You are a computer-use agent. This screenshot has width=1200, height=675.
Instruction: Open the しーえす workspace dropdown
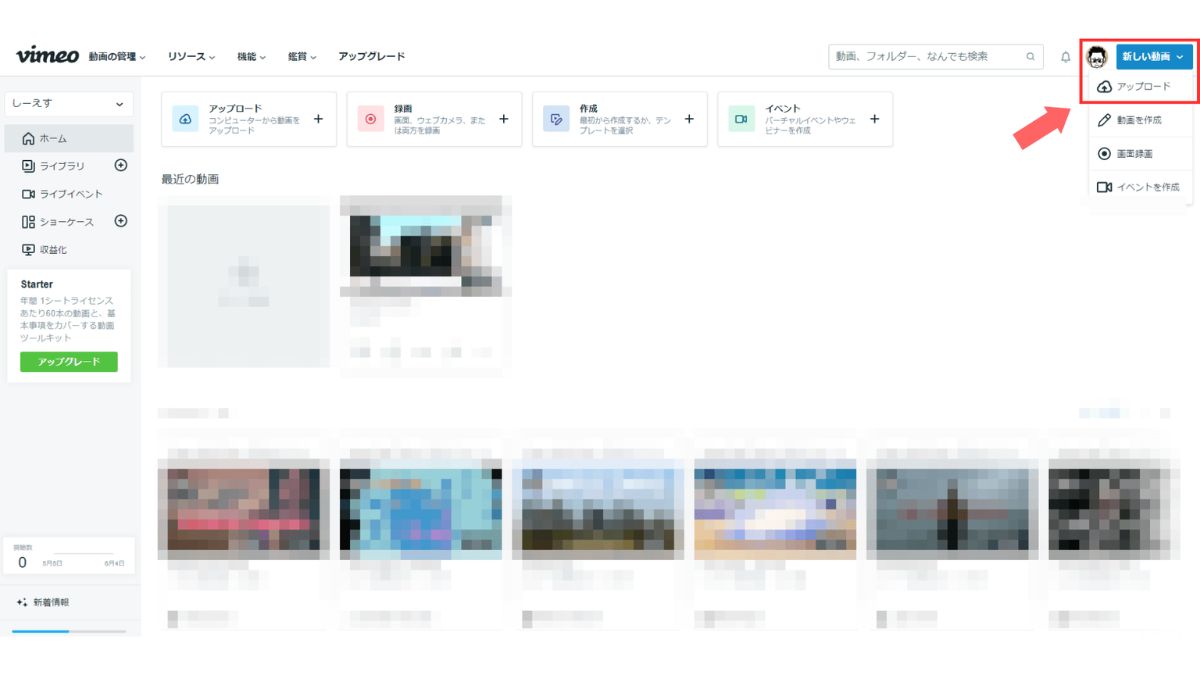[69, 103]
